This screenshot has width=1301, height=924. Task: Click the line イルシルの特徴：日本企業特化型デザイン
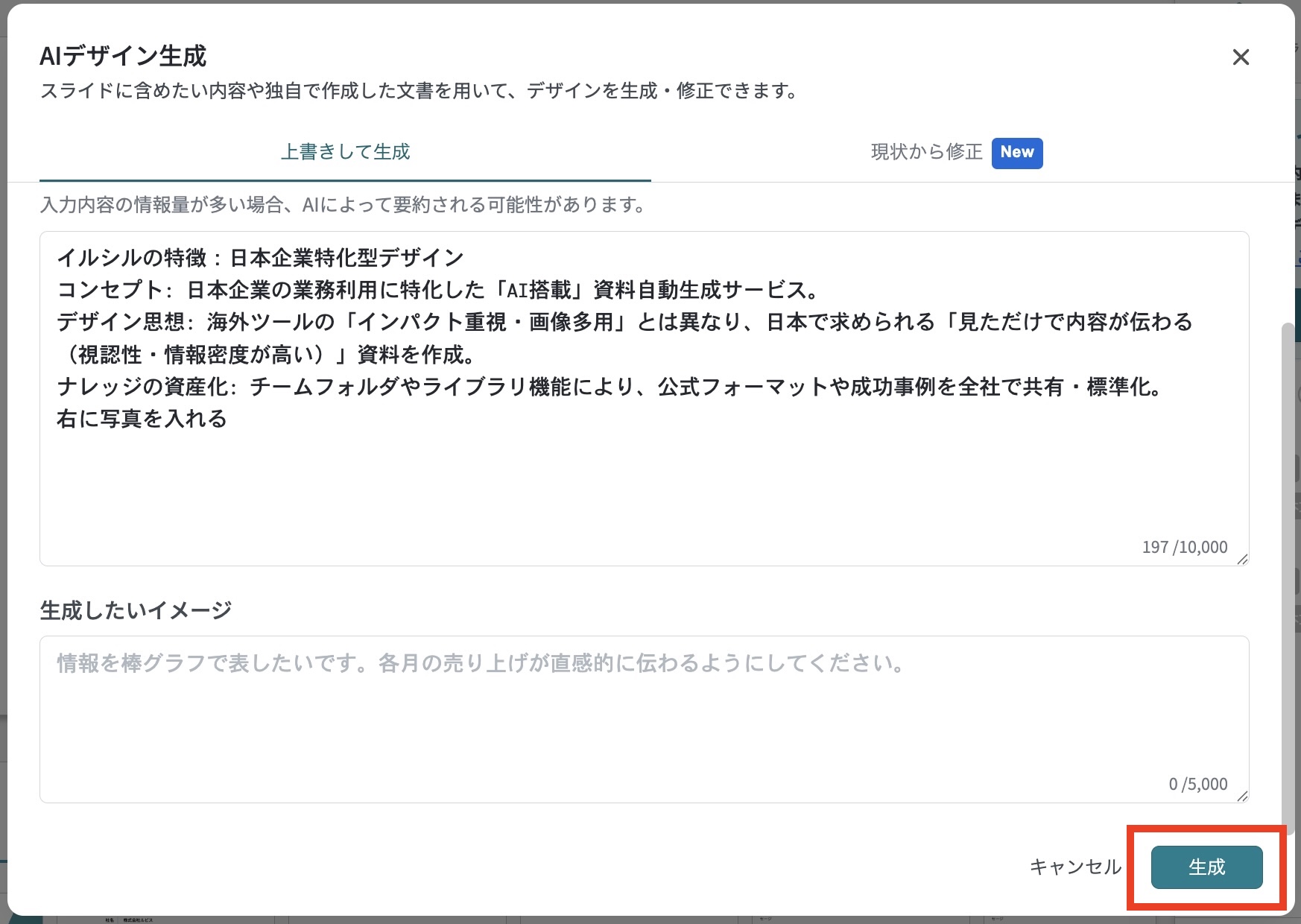261,258
